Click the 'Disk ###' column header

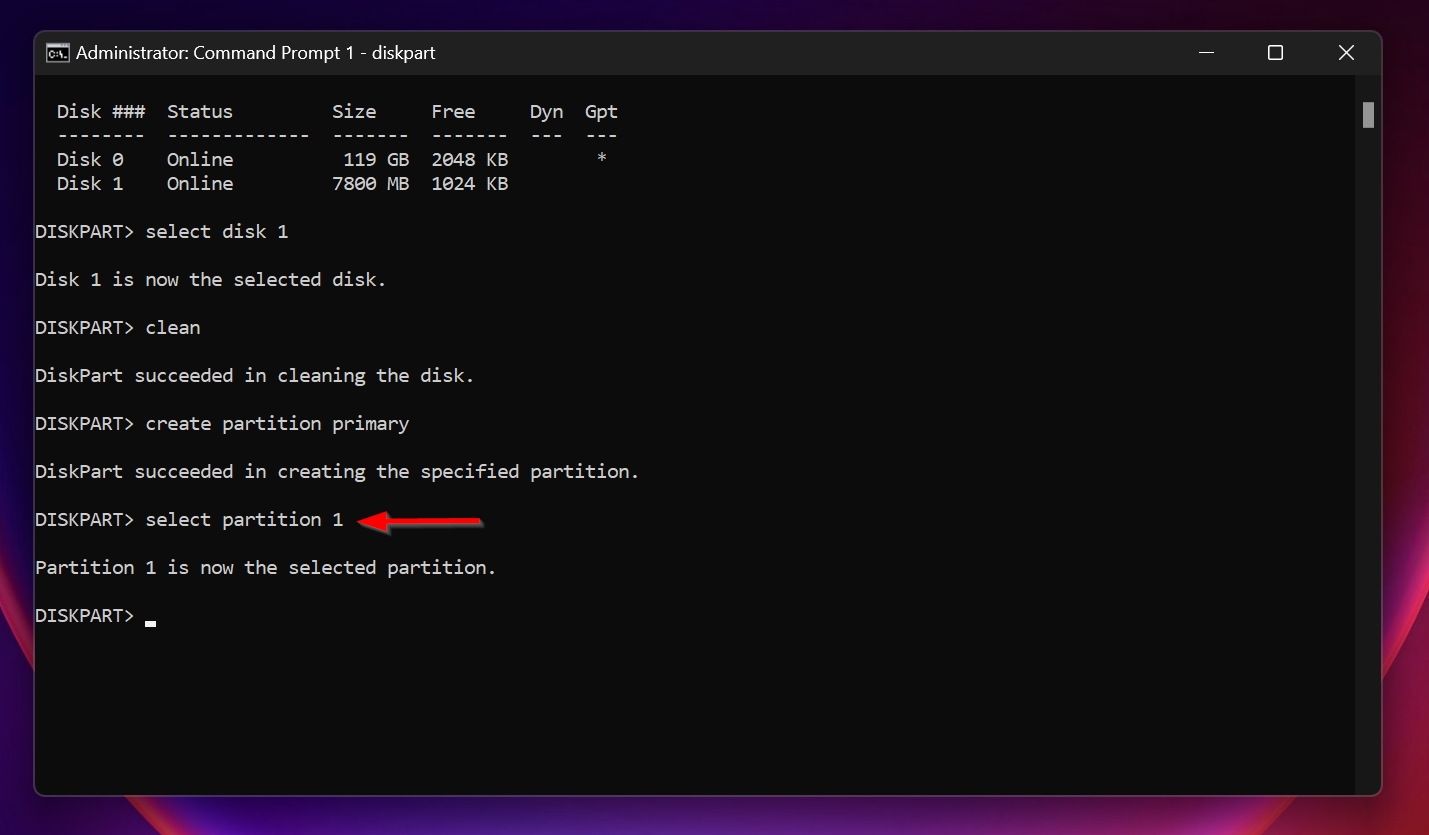[101, 112]
